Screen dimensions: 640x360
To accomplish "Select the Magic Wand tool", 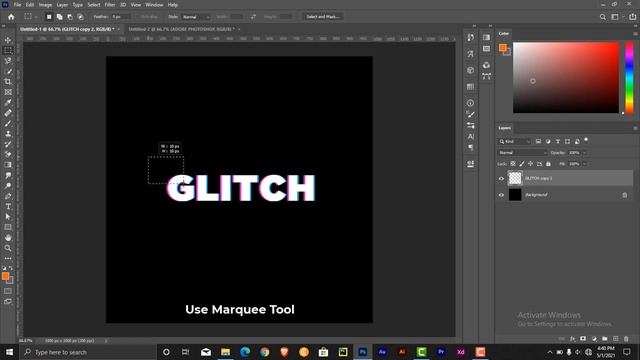I will click(8, 71).
